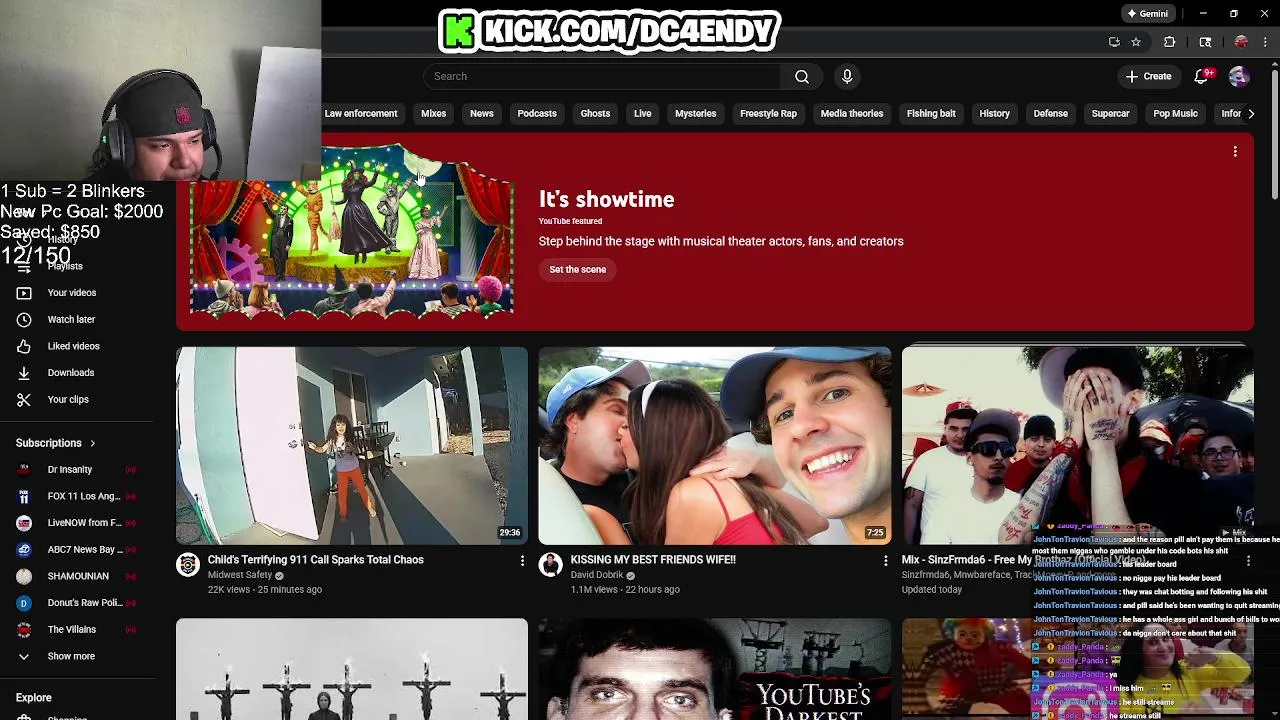Open Midwest Safety channel name link
Image resolution: width=1280 pixels, height=720 pixels.
(x=240, y=575)
